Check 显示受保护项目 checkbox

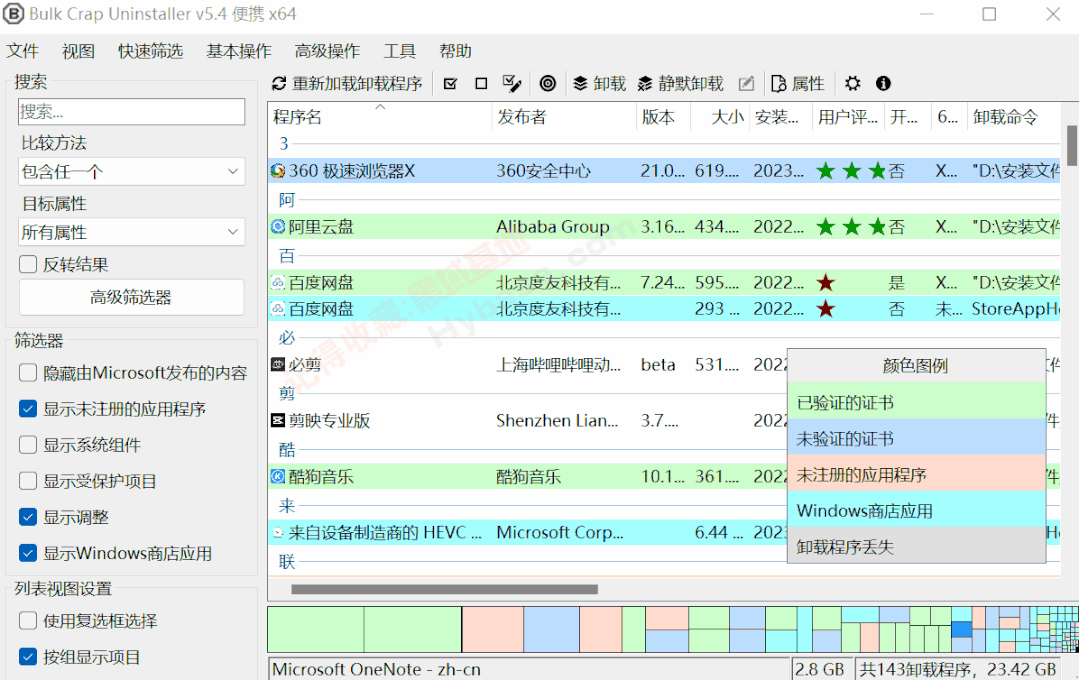click(28, 481)
